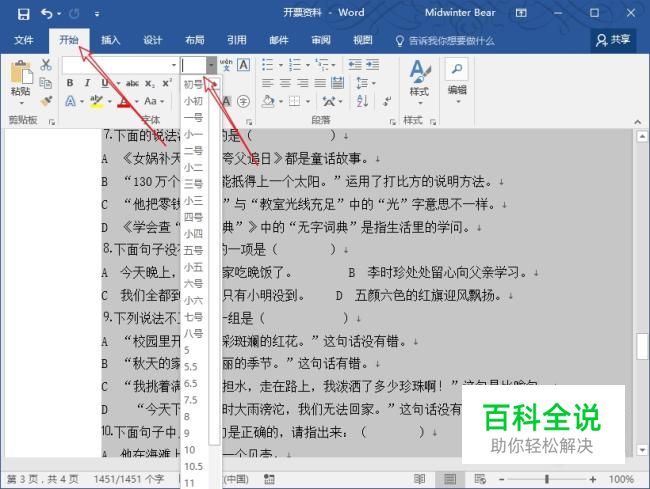Open Customize Quick Access Toolbar arrow
The image size is (650, 489).
97,15
